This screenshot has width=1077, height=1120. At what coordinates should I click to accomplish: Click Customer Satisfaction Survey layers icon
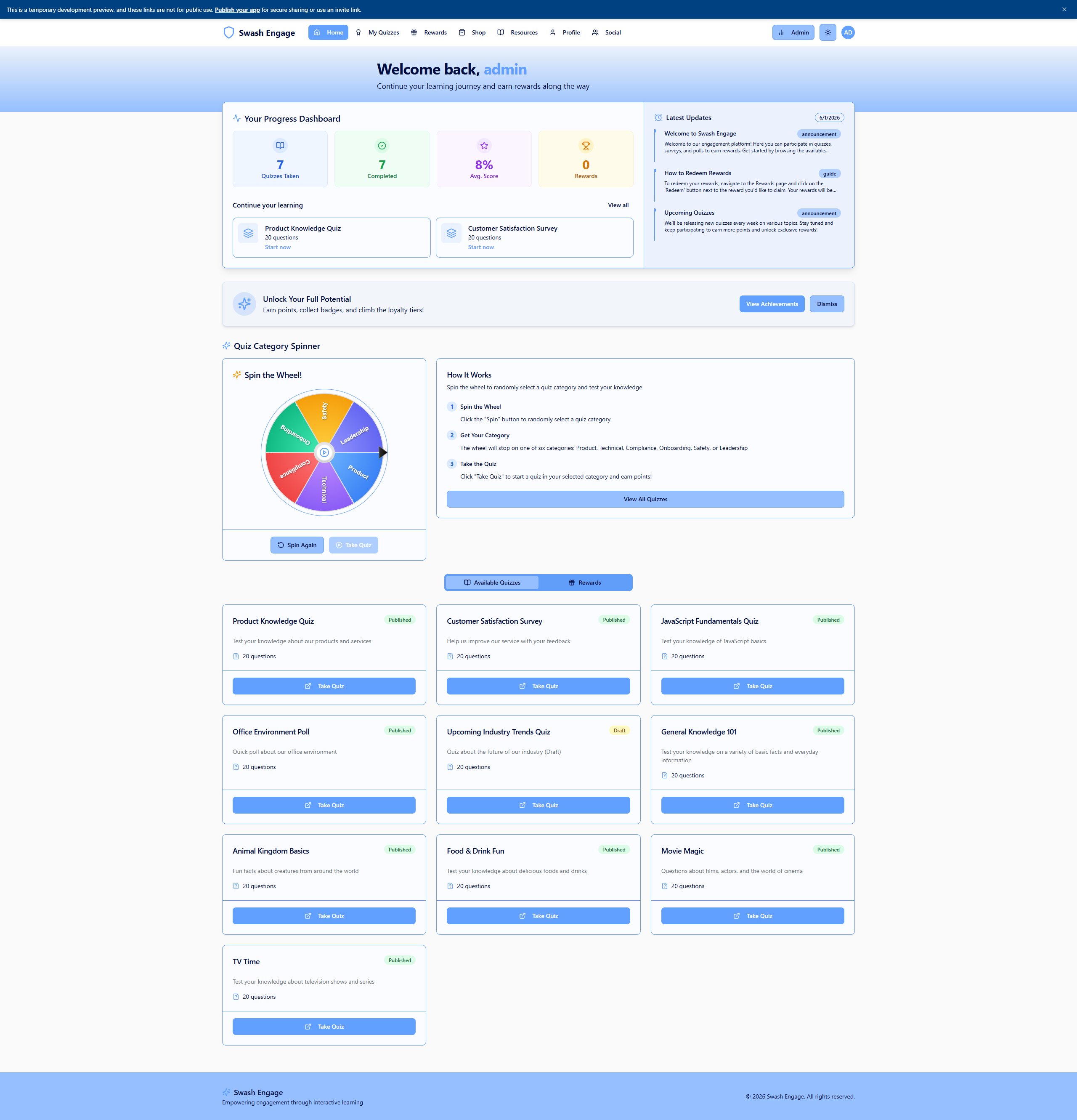[451, 233]
